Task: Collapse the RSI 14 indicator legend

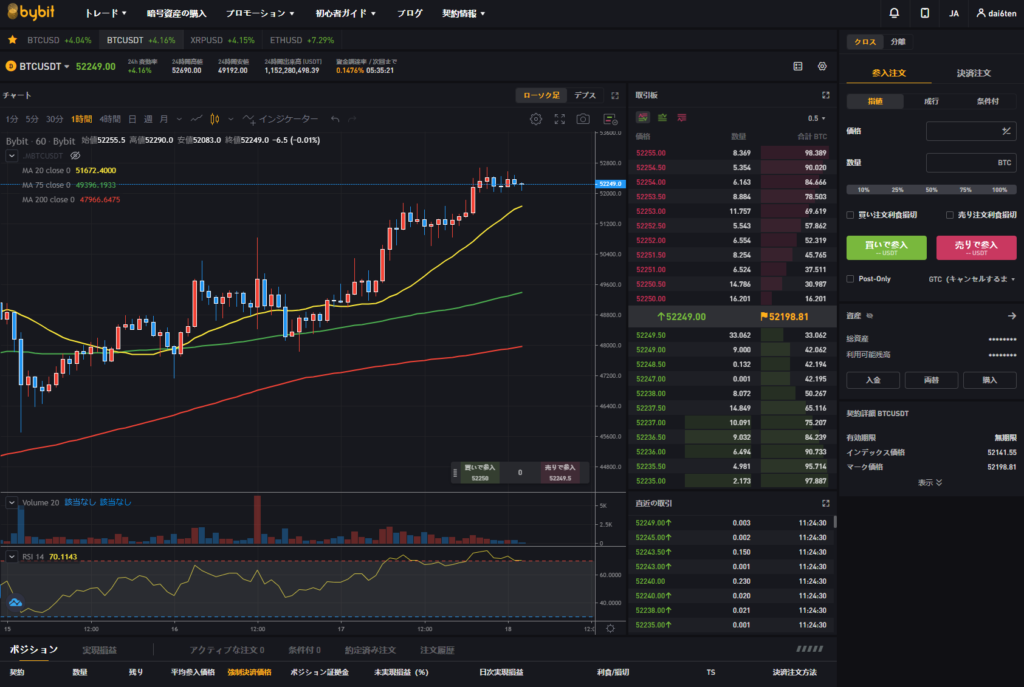Action: point(11,556)
